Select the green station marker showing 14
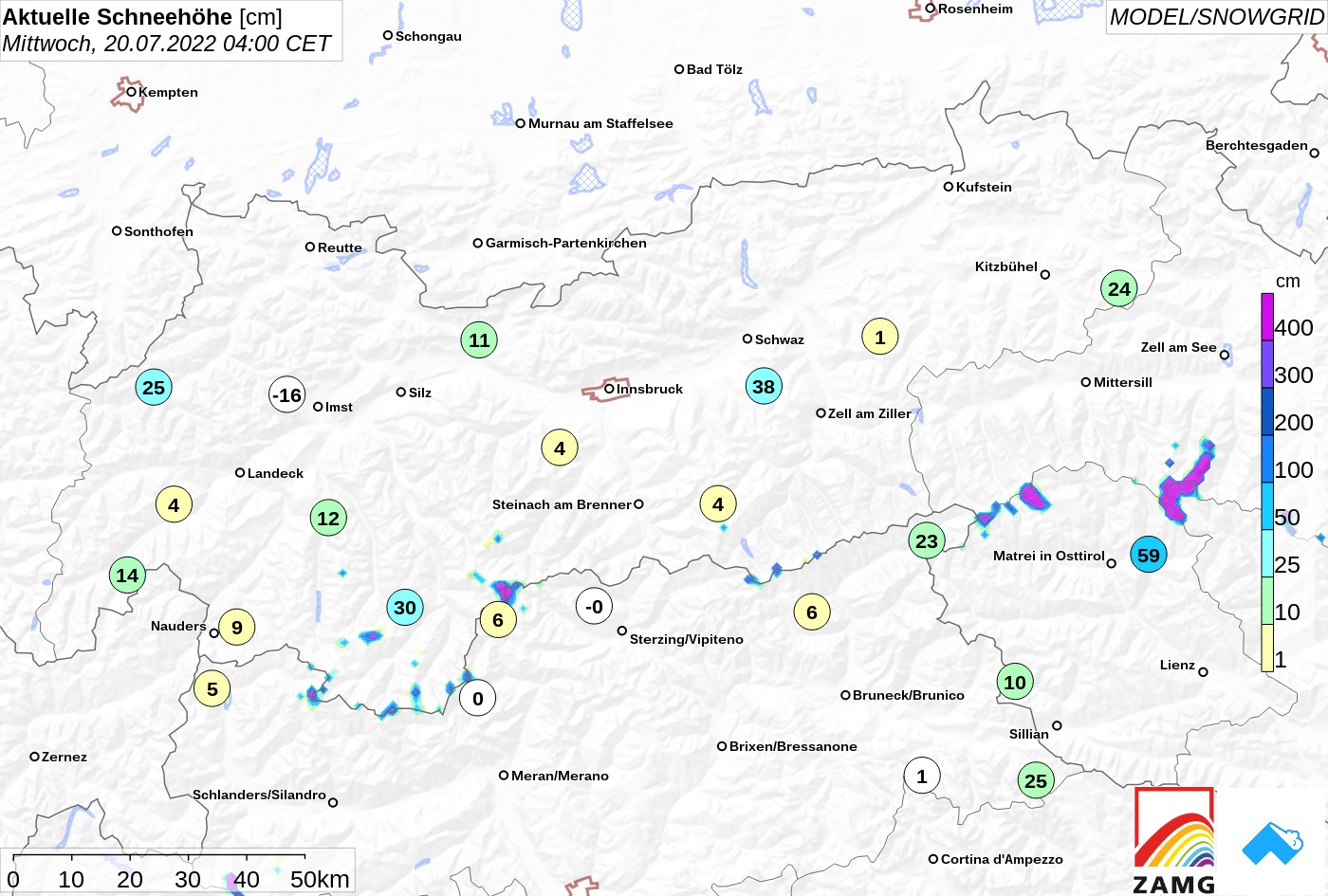 127,575
